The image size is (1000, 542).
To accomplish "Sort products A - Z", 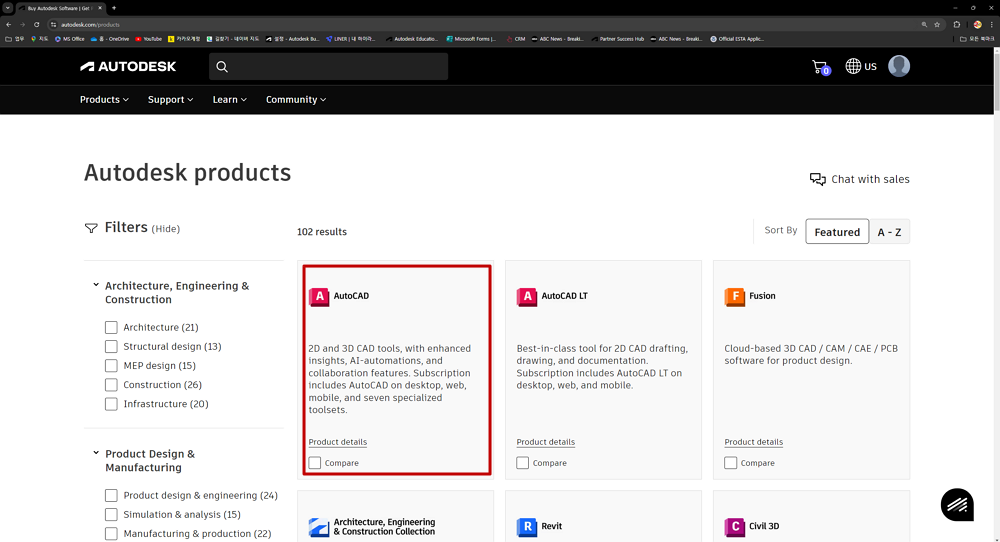I will 889,232.
